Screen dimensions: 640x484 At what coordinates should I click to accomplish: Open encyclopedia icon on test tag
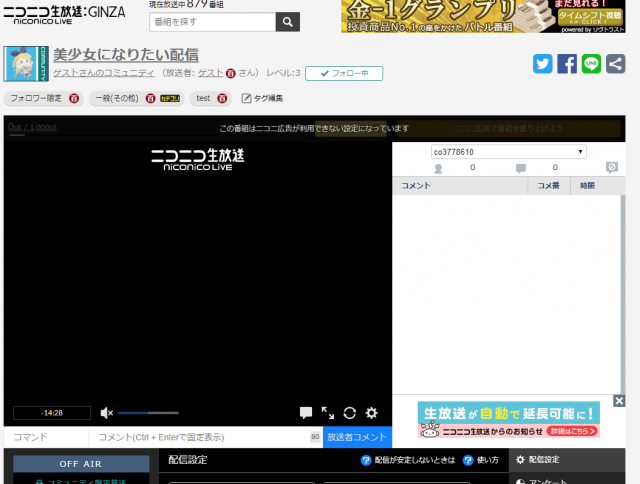pos(222,98)
